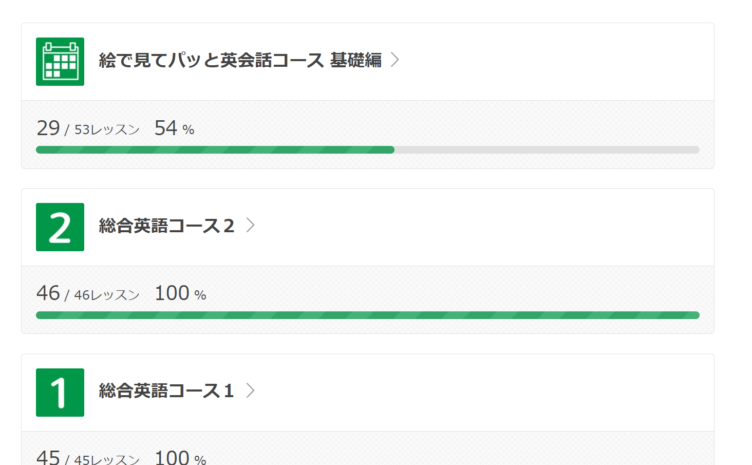Click the 54% progress bar

367,150
